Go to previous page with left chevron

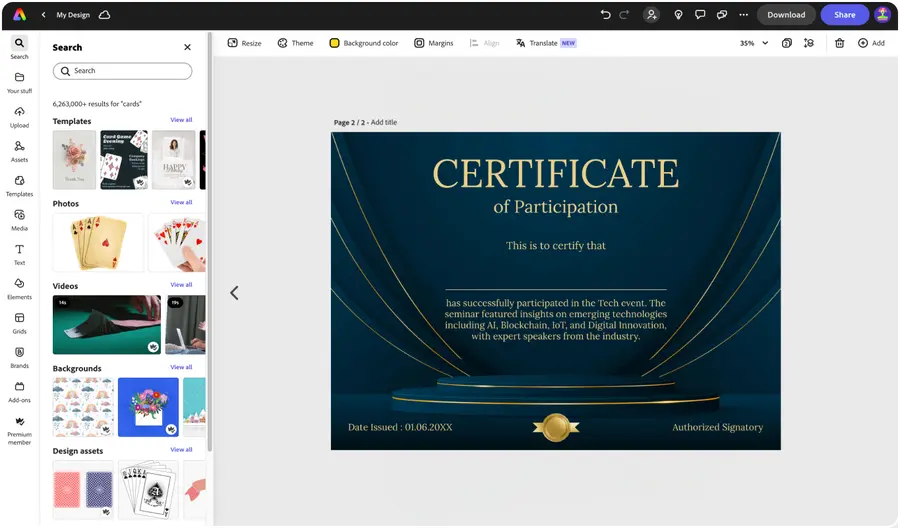pos(234,293)
